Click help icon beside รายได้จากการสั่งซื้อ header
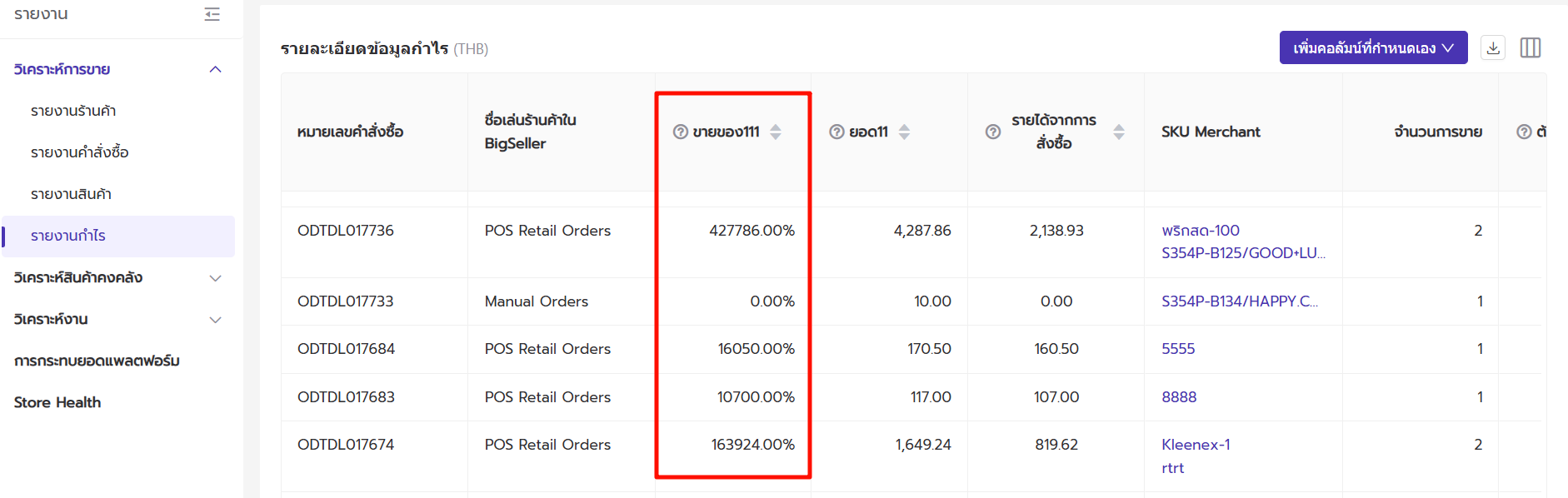The height and width of the screenshot is (498, 1568). pos(992,132)
